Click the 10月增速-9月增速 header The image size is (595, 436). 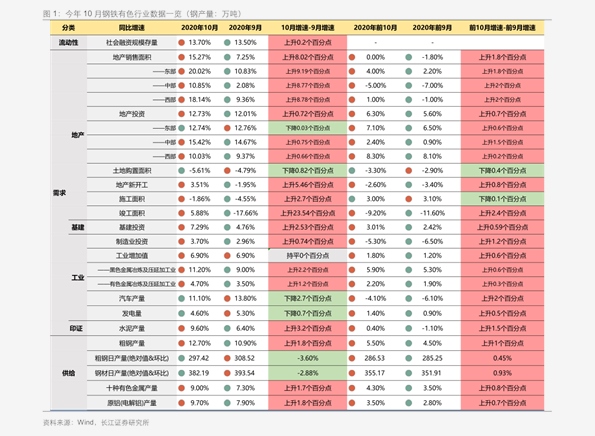click(308, 28)
